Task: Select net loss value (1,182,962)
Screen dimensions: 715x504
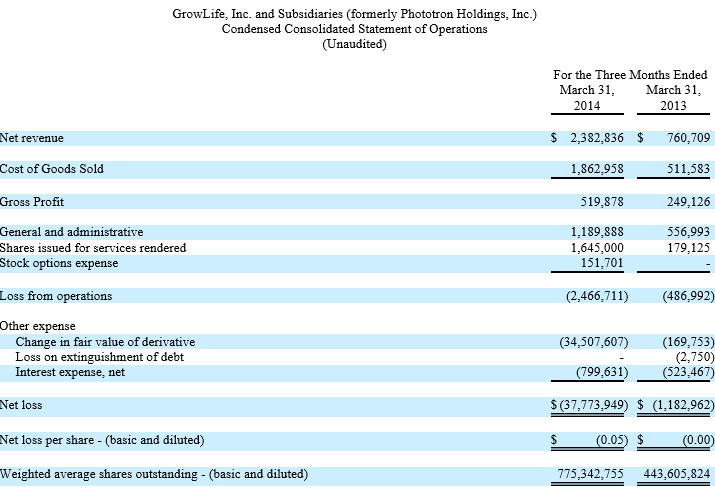Action: 684,405
